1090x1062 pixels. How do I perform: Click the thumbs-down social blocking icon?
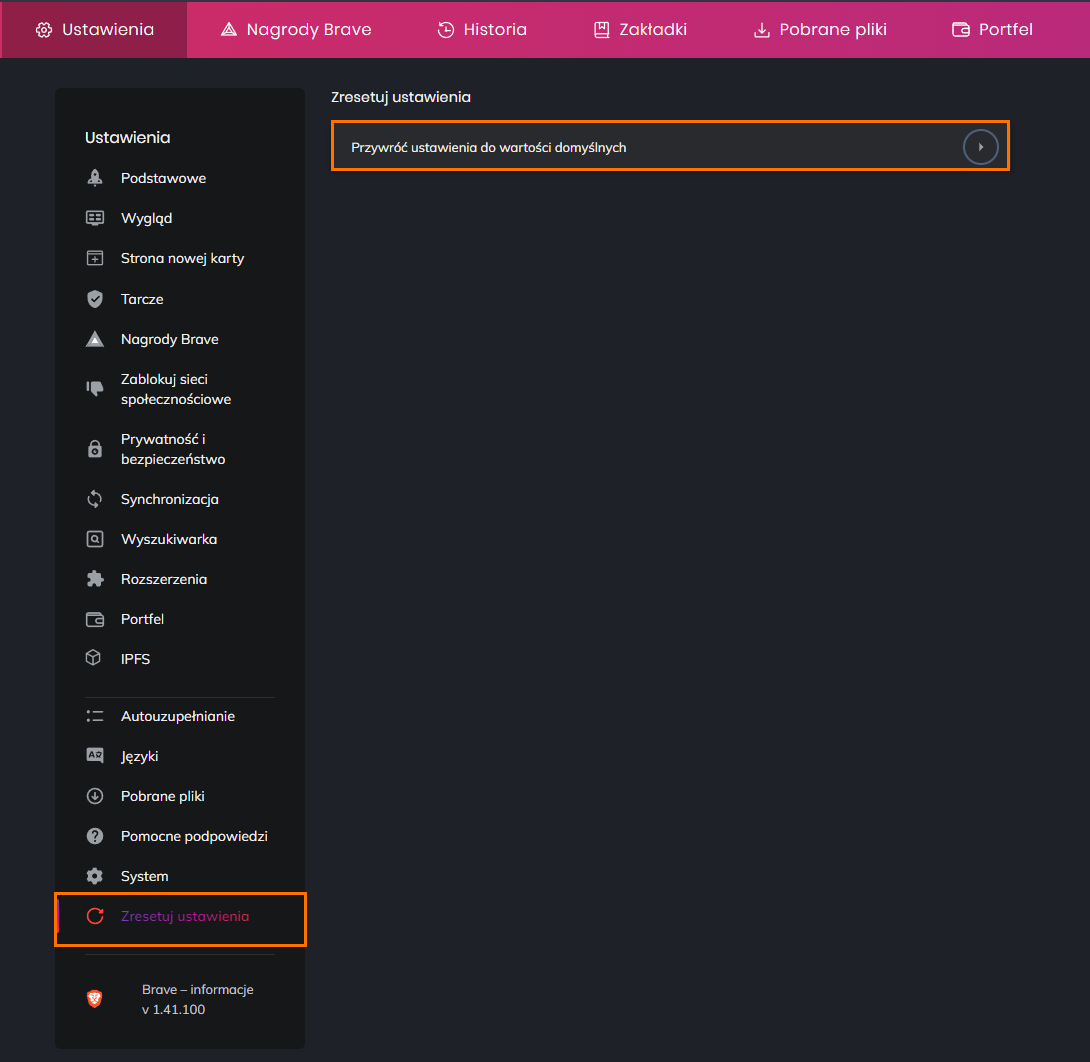pyautogui.click(x=95, y=389)
